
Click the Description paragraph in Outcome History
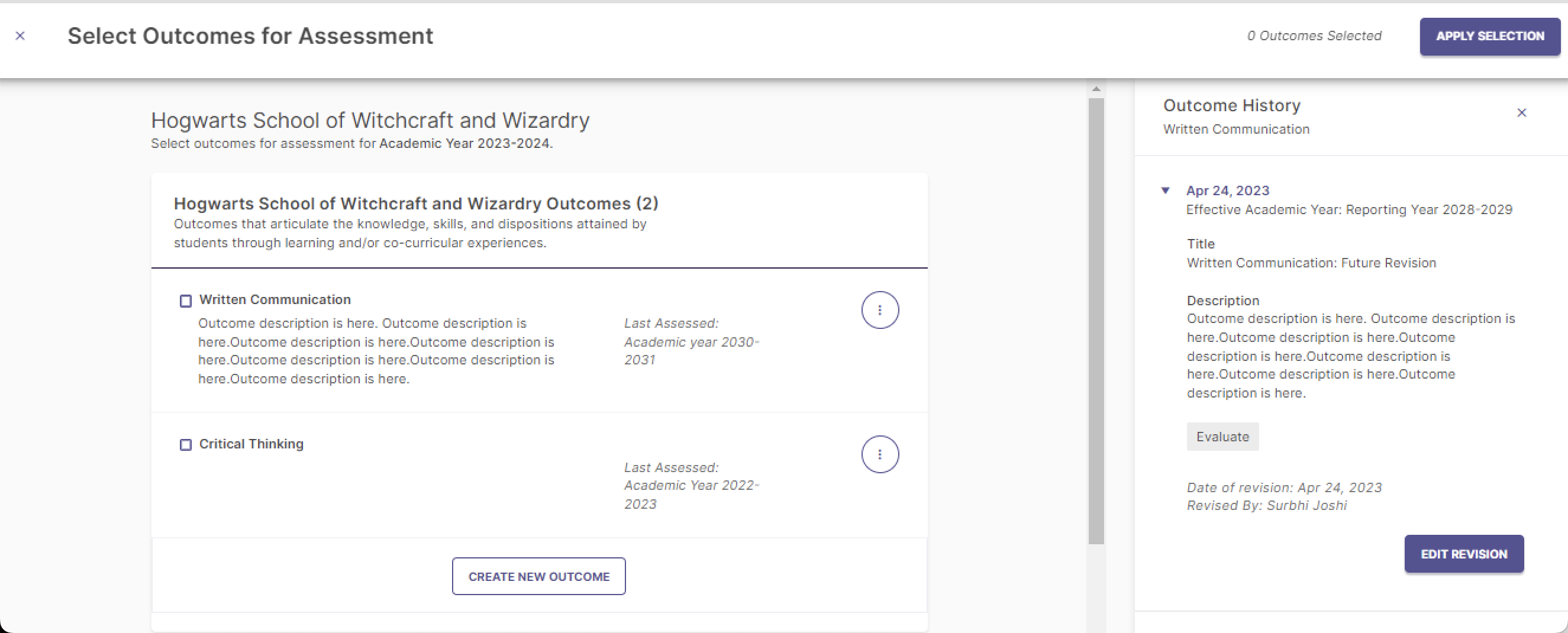(1351, 356)
